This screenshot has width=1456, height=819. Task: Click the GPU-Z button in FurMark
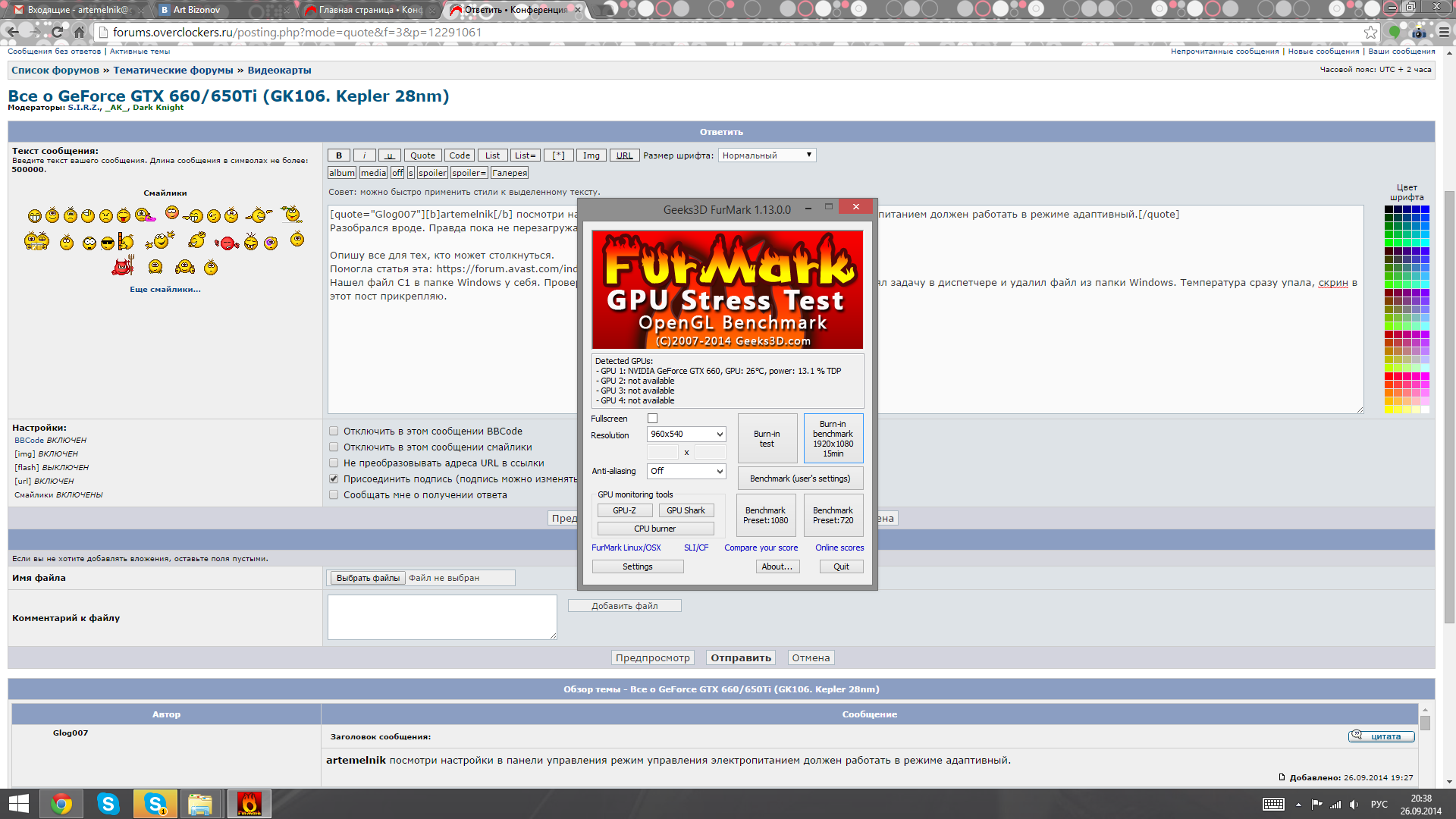pyautogui.click(x=624, y=510)
